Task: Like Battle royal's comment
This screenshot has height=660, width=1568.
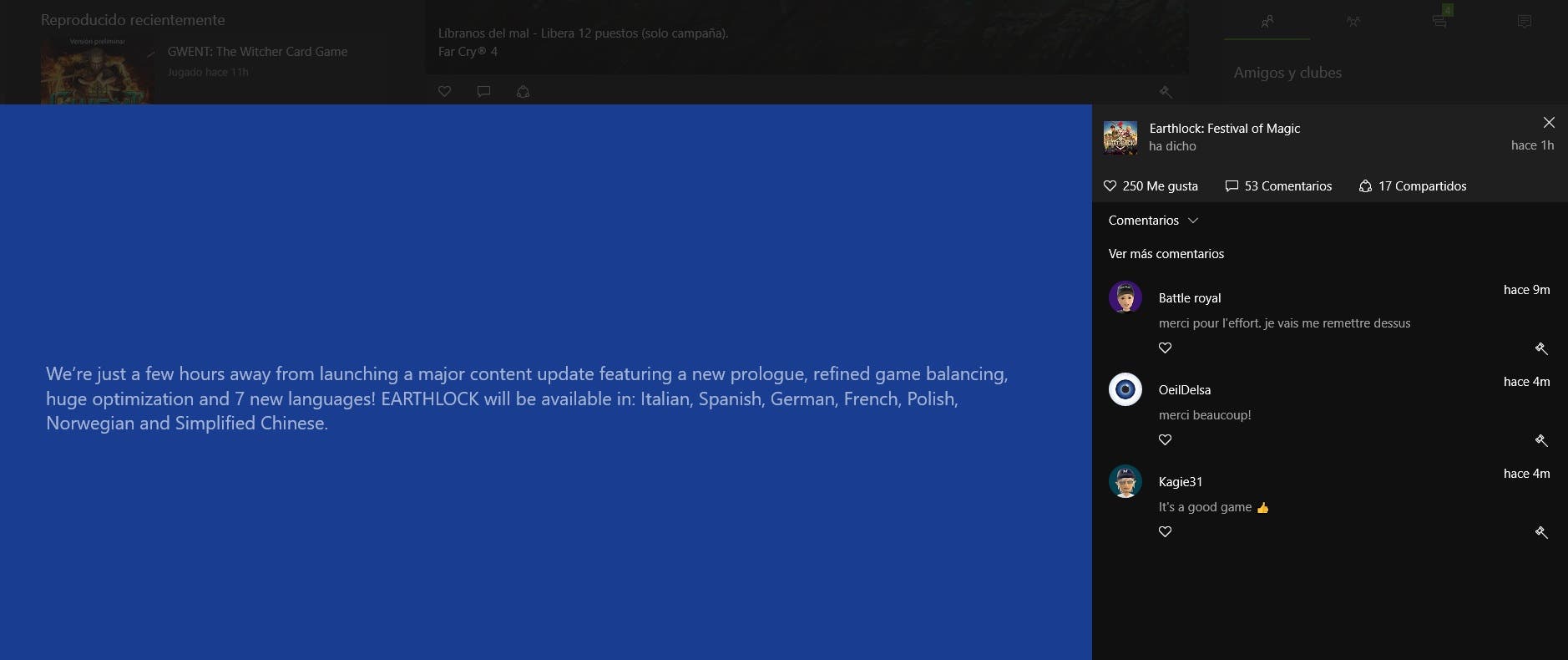Action: click(1166, 348)
